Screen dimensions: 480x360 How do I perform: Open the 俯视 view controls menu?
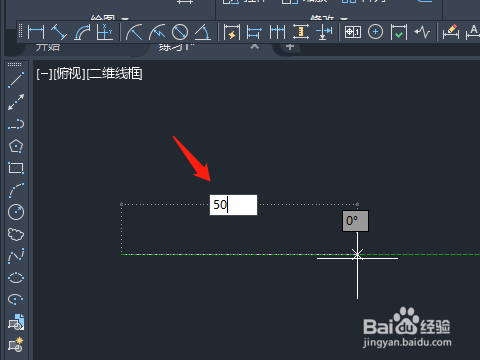point(69,74)
